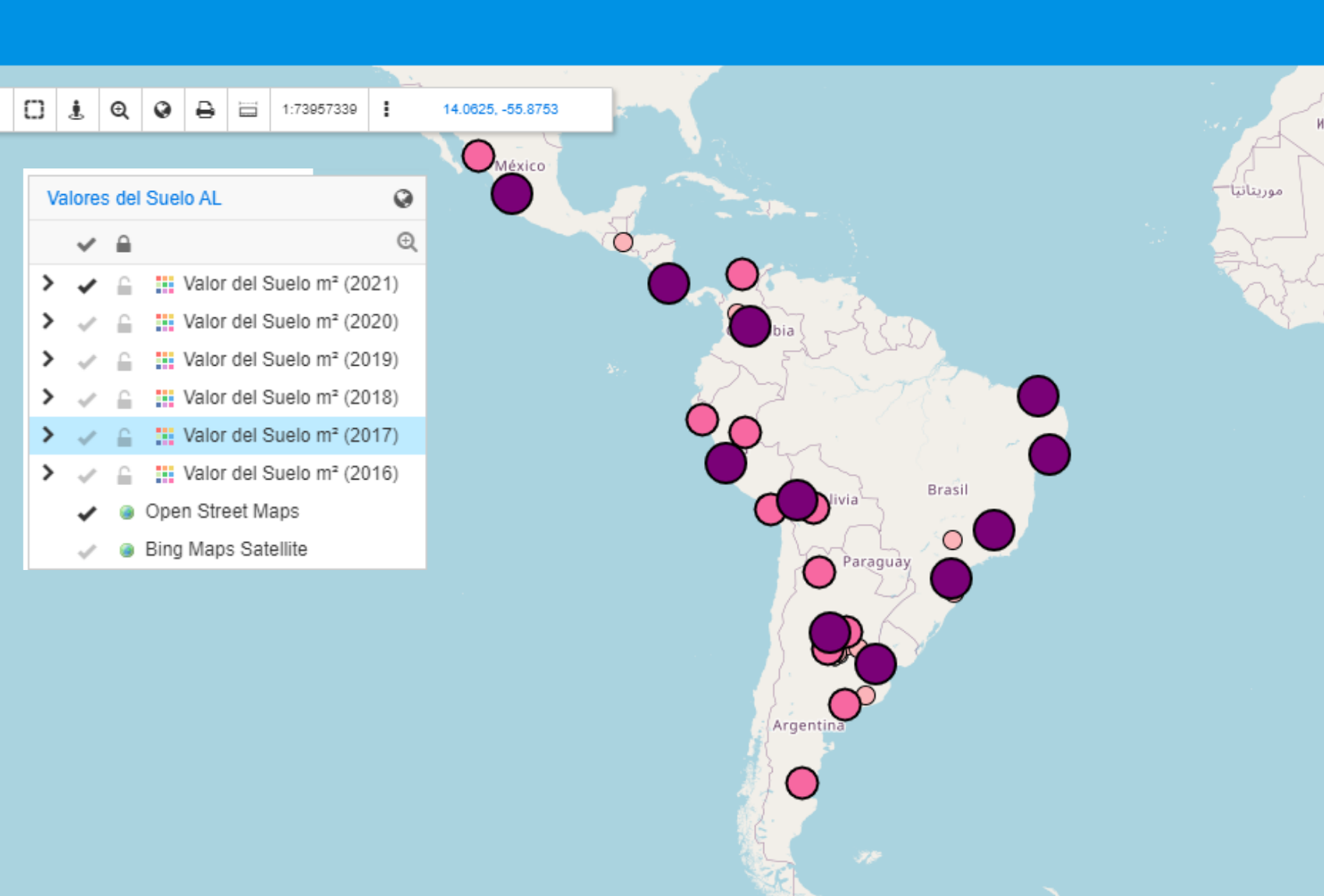Image resolution: width=1324 pixels, height=896 pixels.
Task: Toggle visibility of Valor del Suelo 2021
Action: pos(87,285)
